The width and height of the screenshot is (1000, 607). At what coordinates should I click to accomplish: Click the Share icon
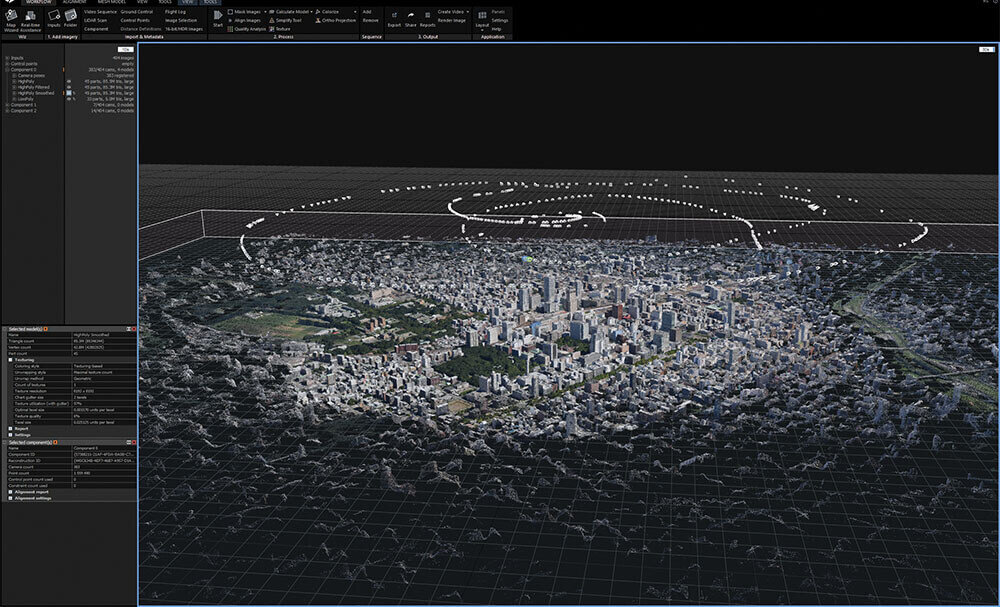coord(410,15)
